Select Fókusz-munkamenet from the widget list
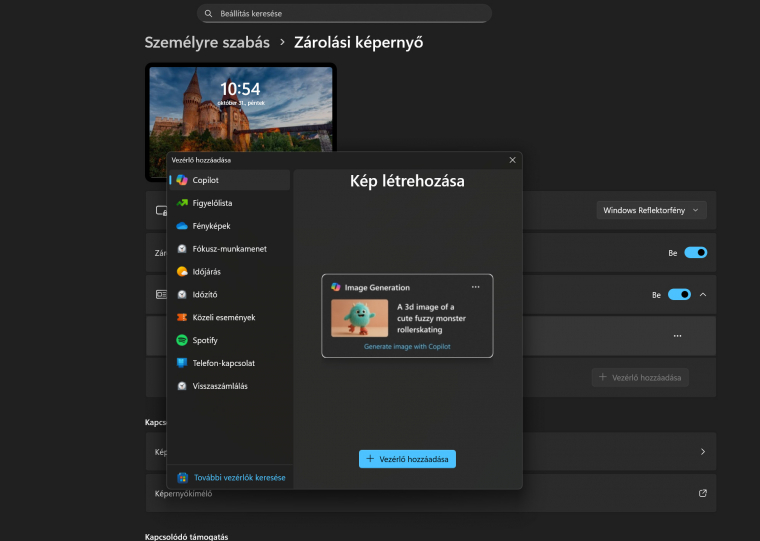 tap(229, 249)
